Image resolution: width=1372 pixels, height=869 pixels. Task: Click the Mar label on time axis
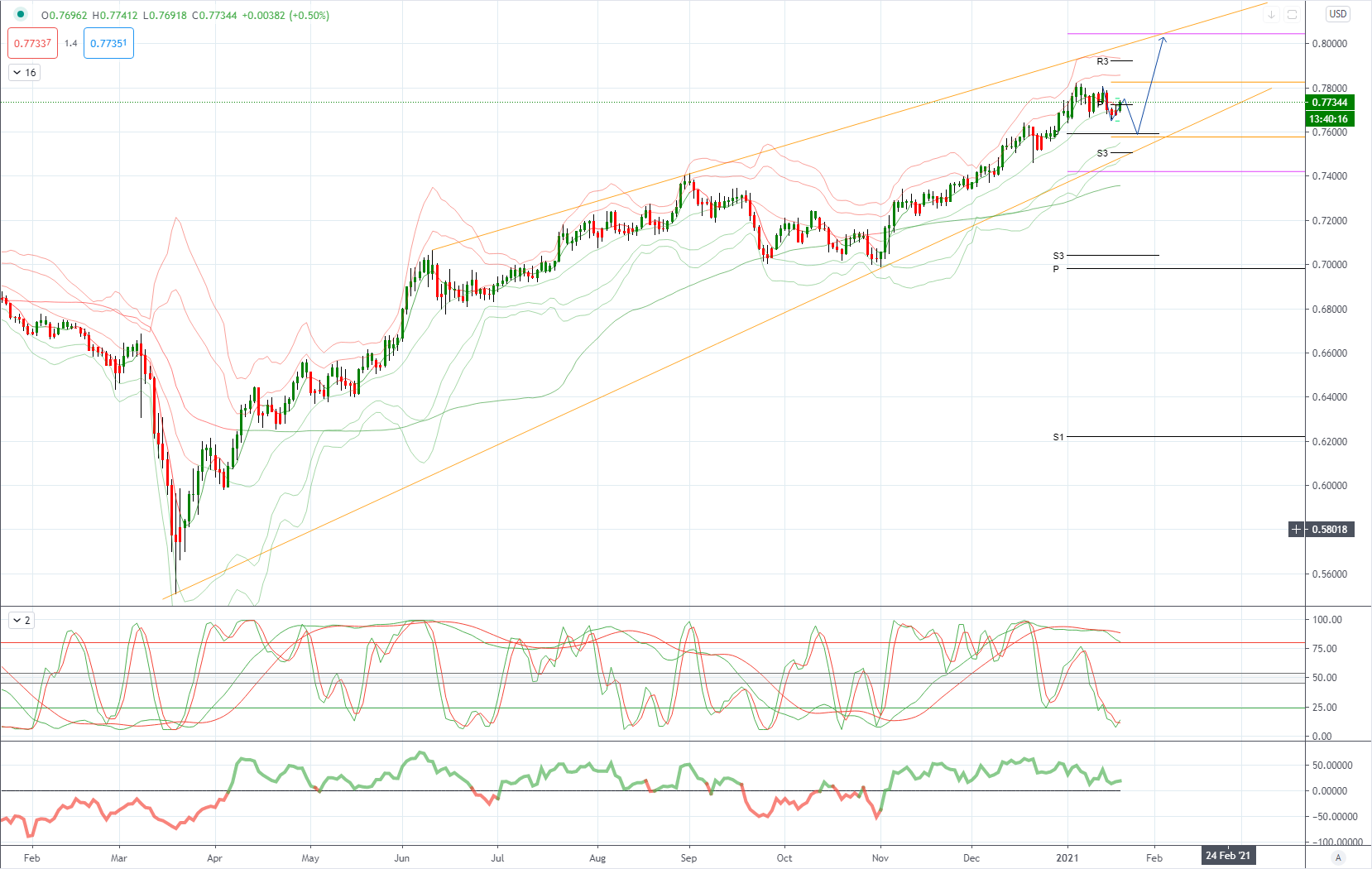pyautogui.click(x=119, y=857)
